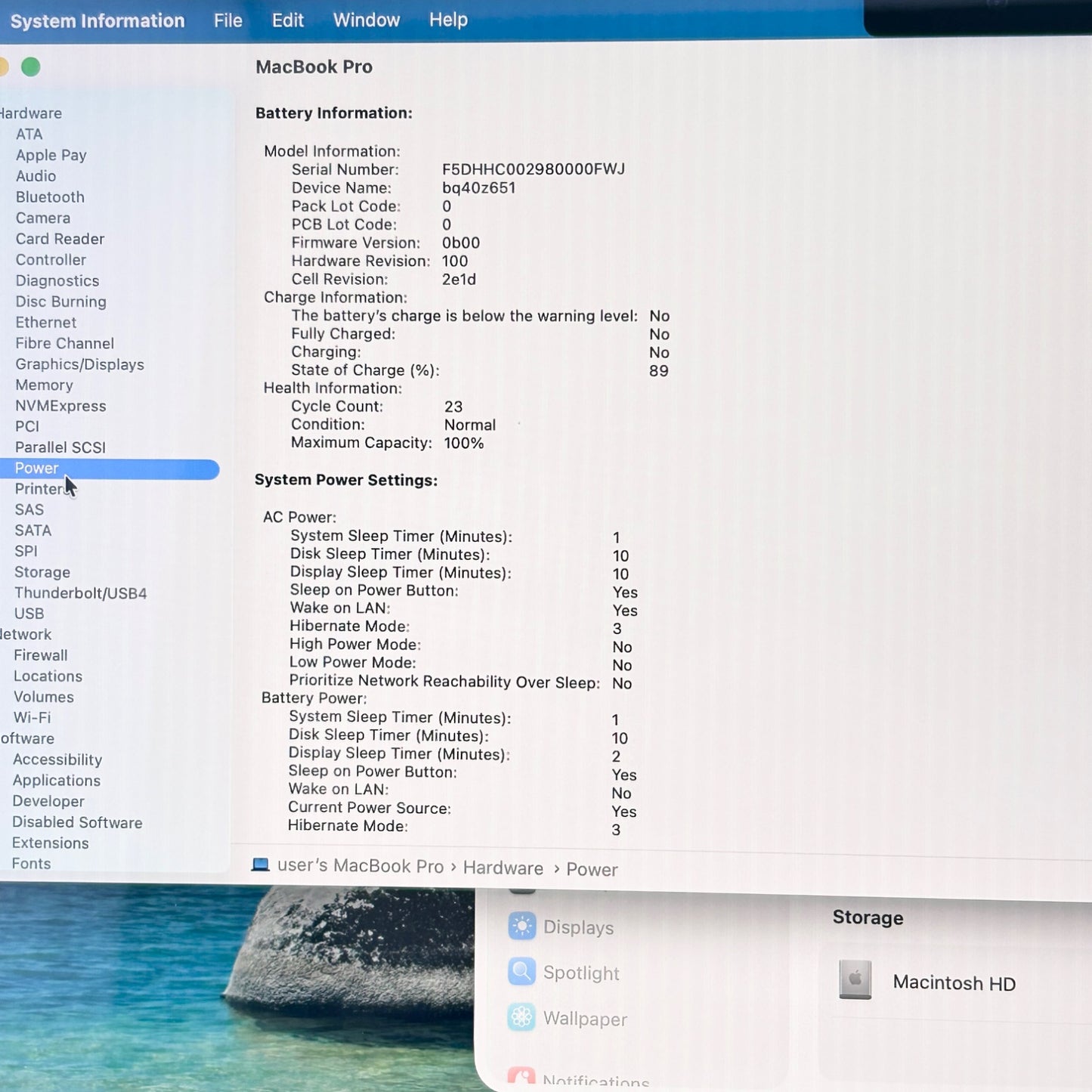Select Accessibility under Software
Viewport: 1092px width, 1092px height.
click(x=57, y=759)
